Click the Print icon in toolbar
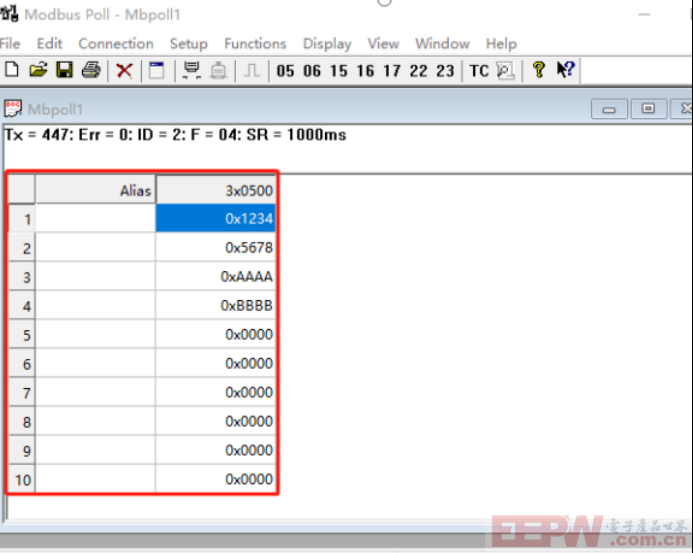This screenshot has width=693, height=553. 91,70
